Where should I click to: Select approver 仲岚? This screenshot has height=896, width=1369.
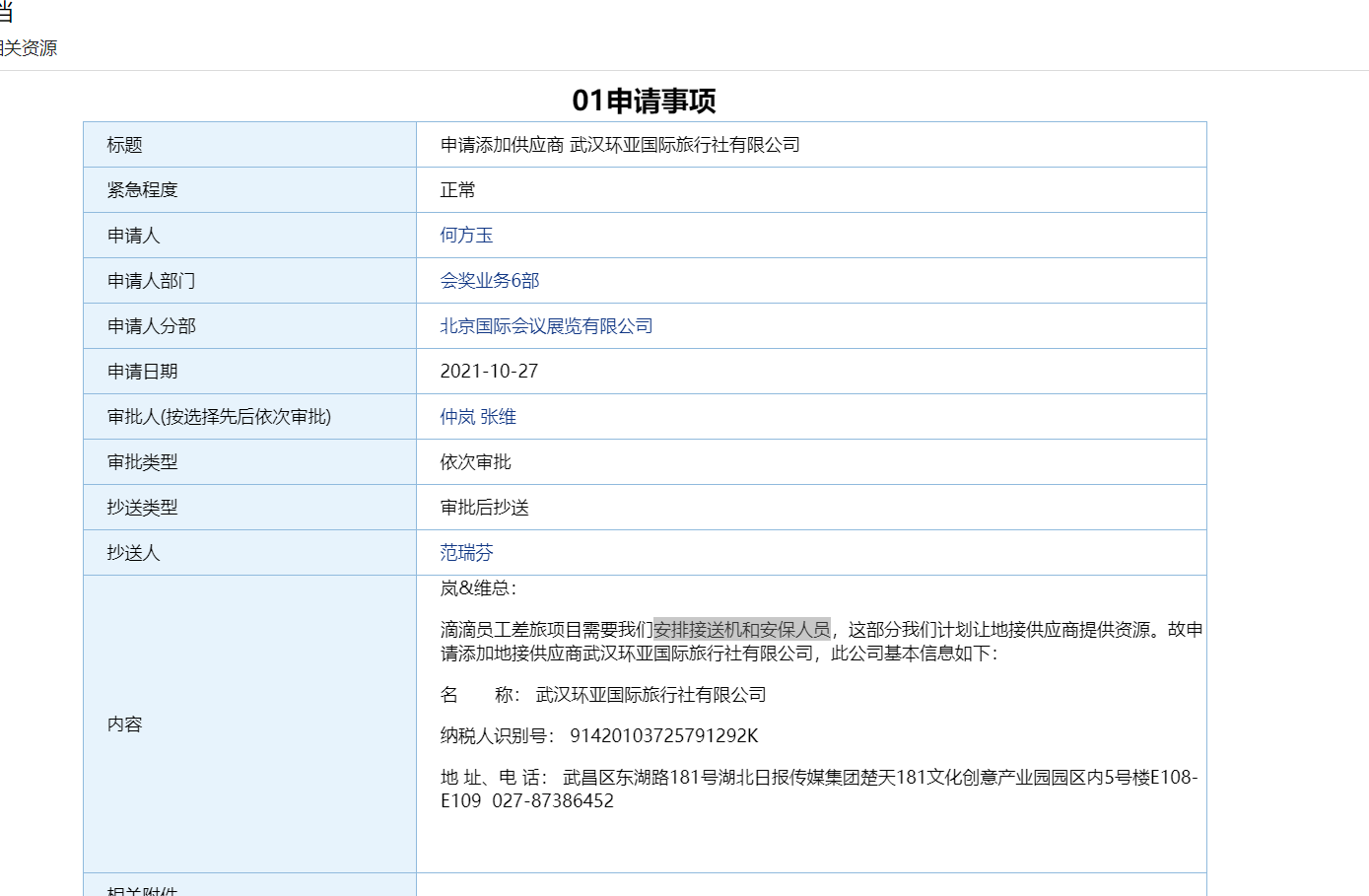click(457, 417)
